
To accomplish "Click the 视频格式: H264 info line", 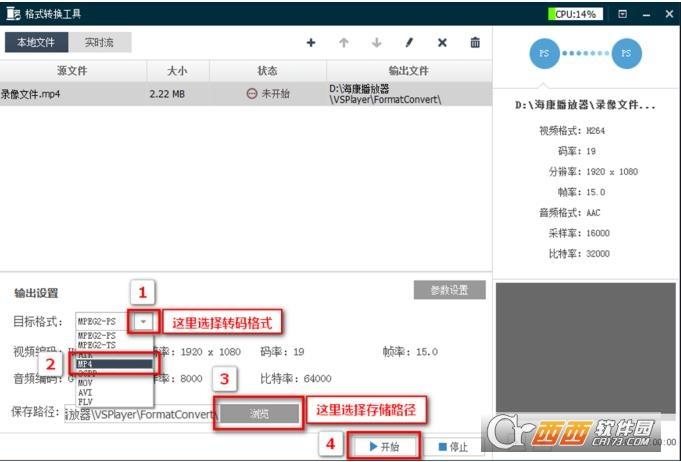I will pyautogui.click(x=572, y=131).
